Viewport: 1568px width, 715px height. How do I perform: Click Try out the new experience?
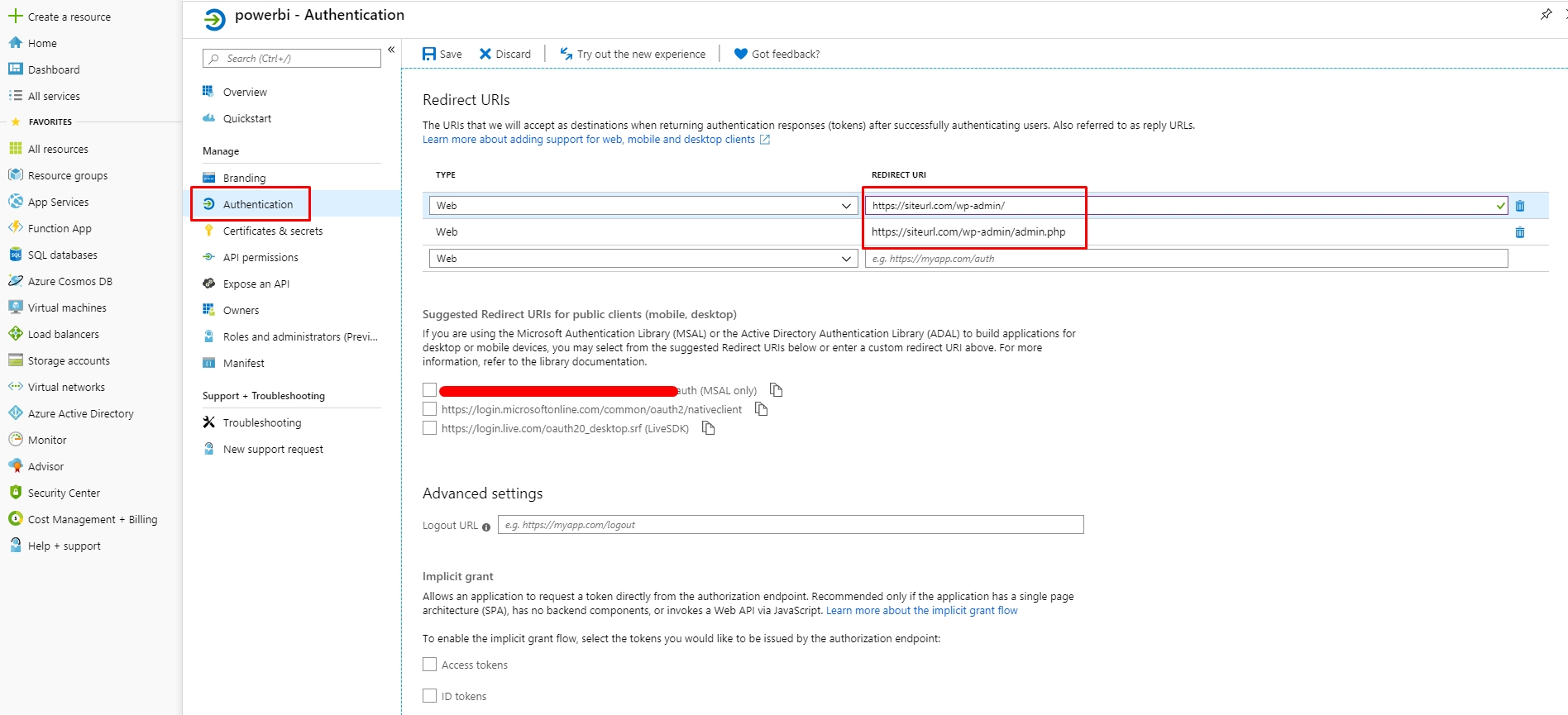point(633,54)
